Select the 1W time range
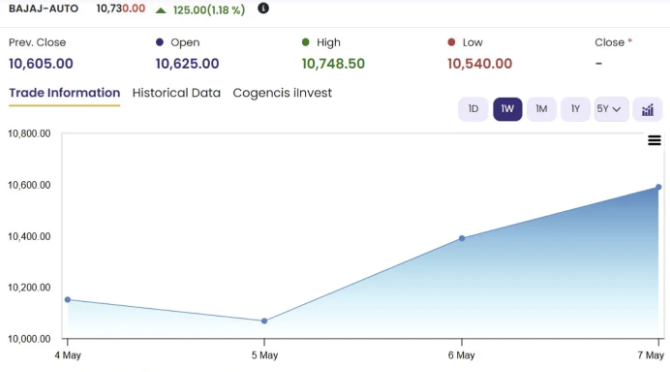The image size is (670, 372). [507, 109]
